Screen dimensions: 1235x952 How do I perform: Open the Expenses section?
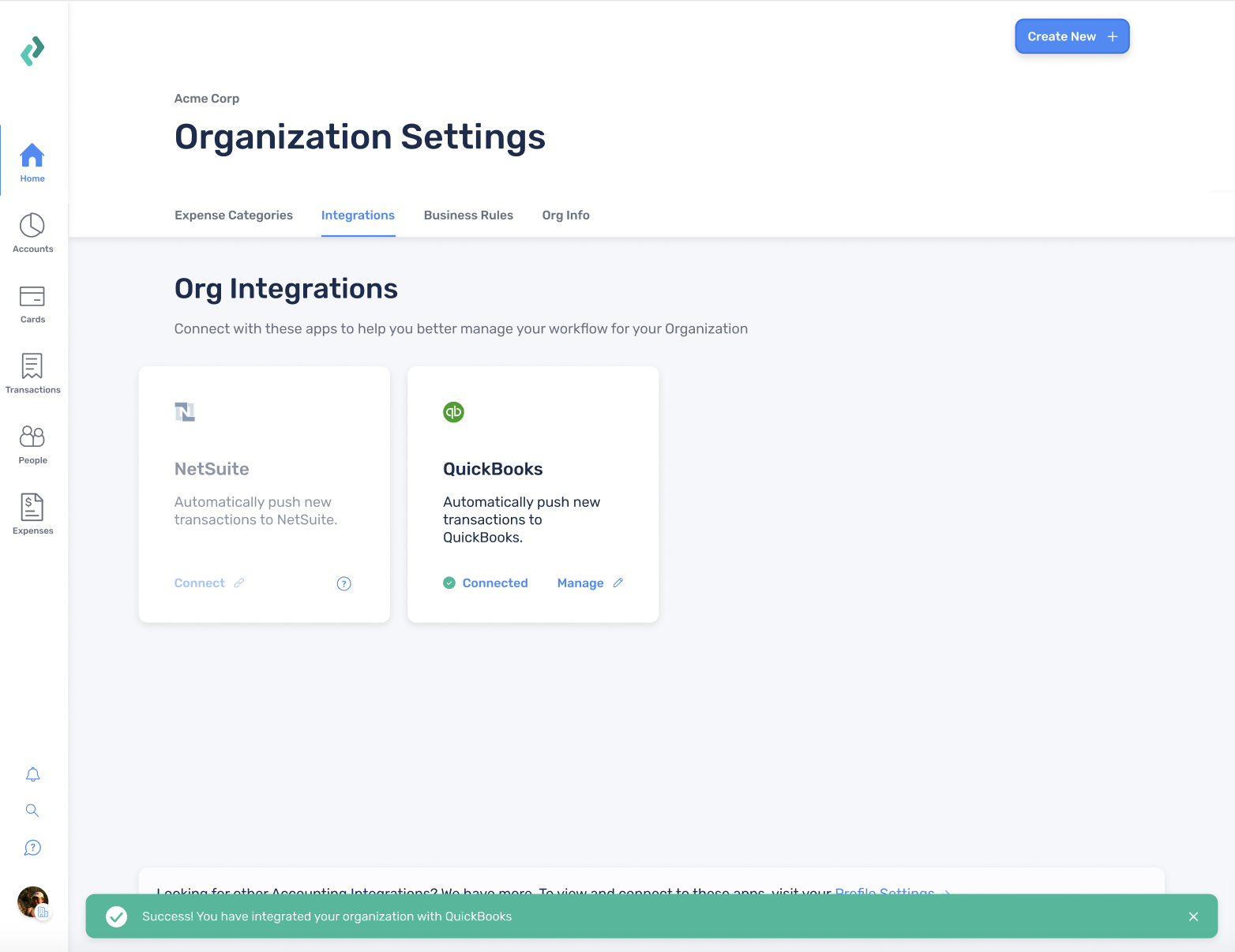tap(32, 514)
